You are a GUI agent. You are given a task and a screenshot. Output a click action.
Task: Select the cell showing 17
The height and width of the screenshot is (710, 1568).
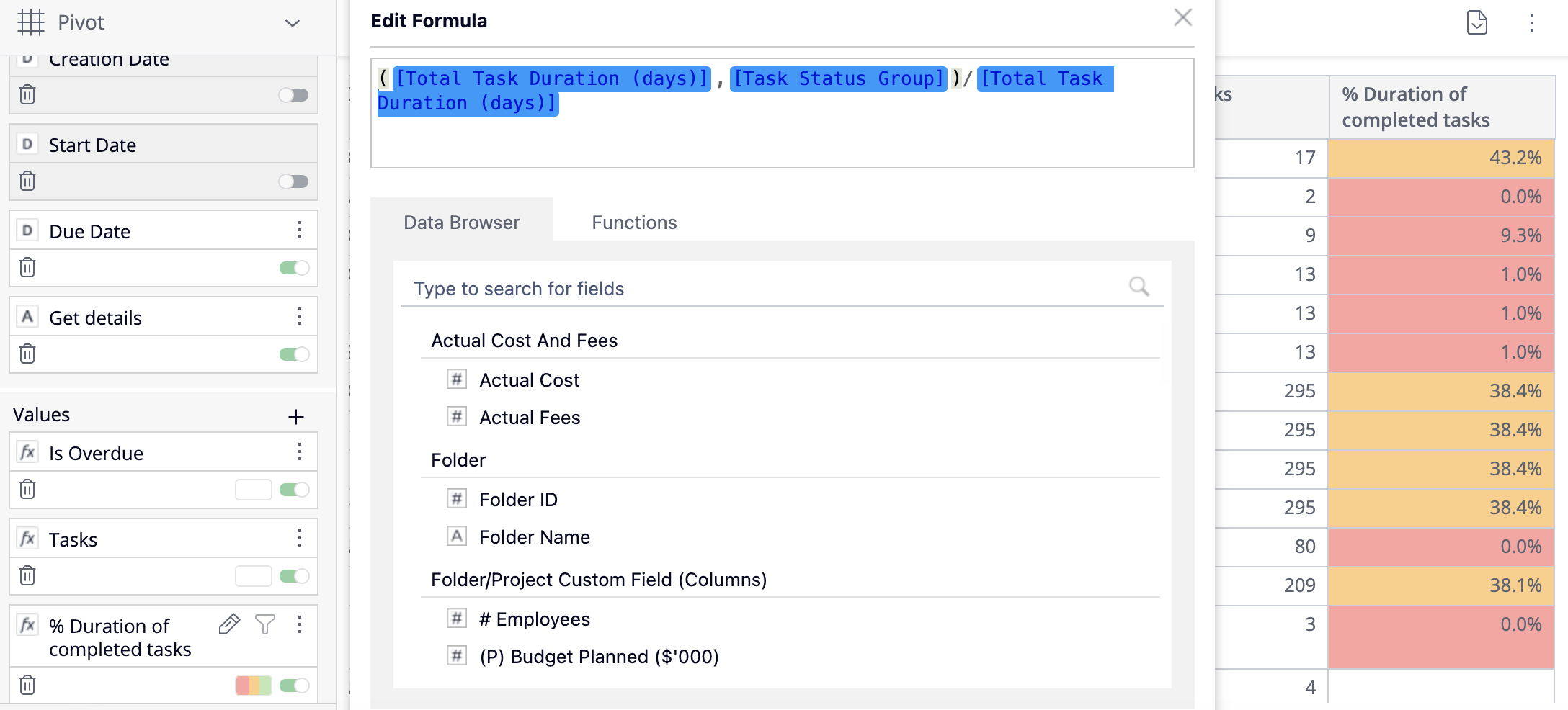coord(1272,158)
